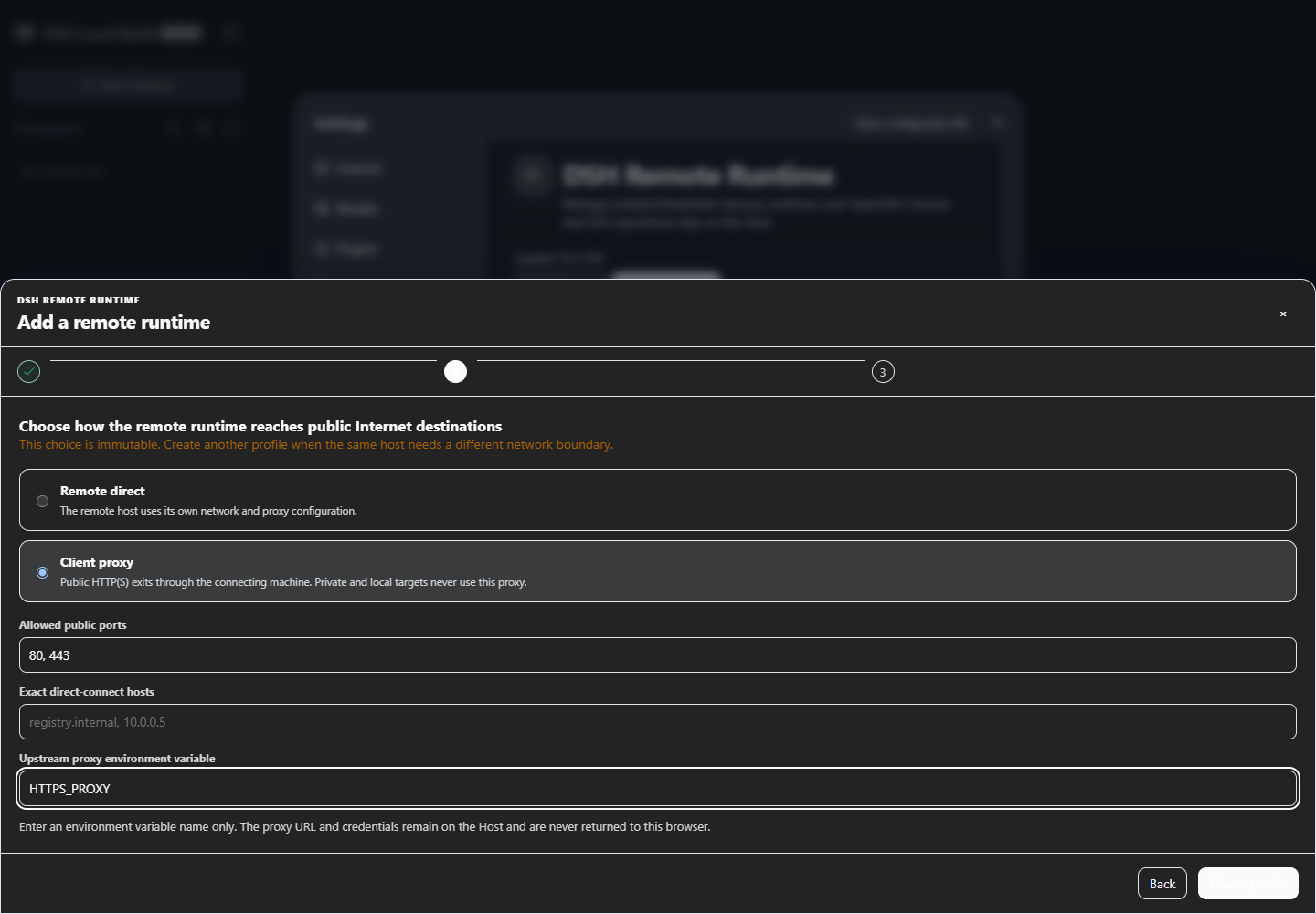
Task: Go to the completed first step checkmark
Action: tap(29, 371)
